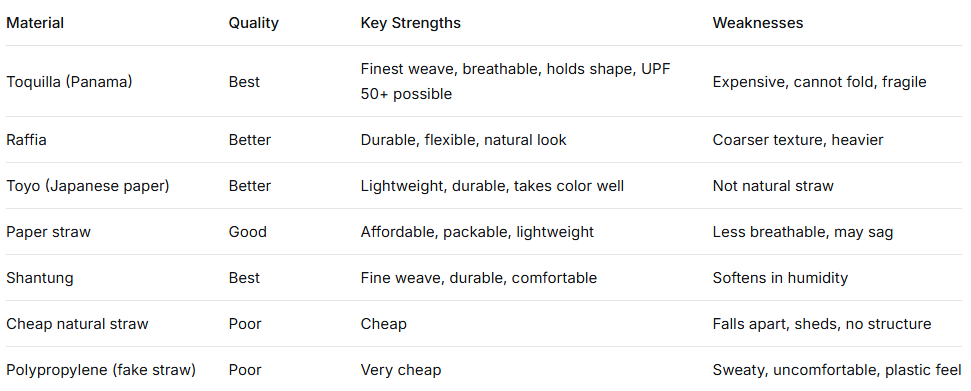
Task: Click the Good quality rating cell
Action: coord(247,232)
